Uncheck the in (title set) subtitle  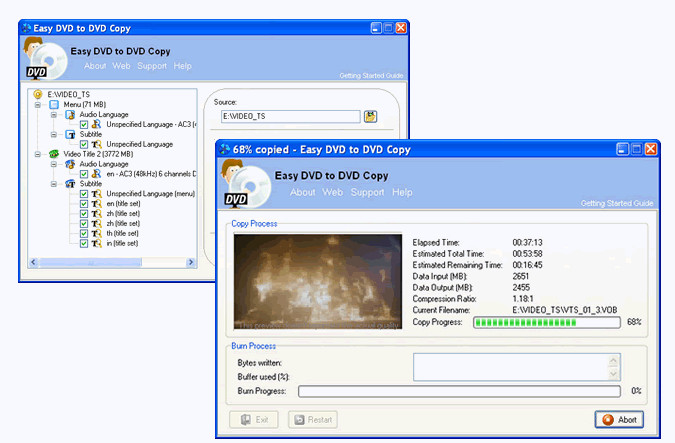pos(84,244)
